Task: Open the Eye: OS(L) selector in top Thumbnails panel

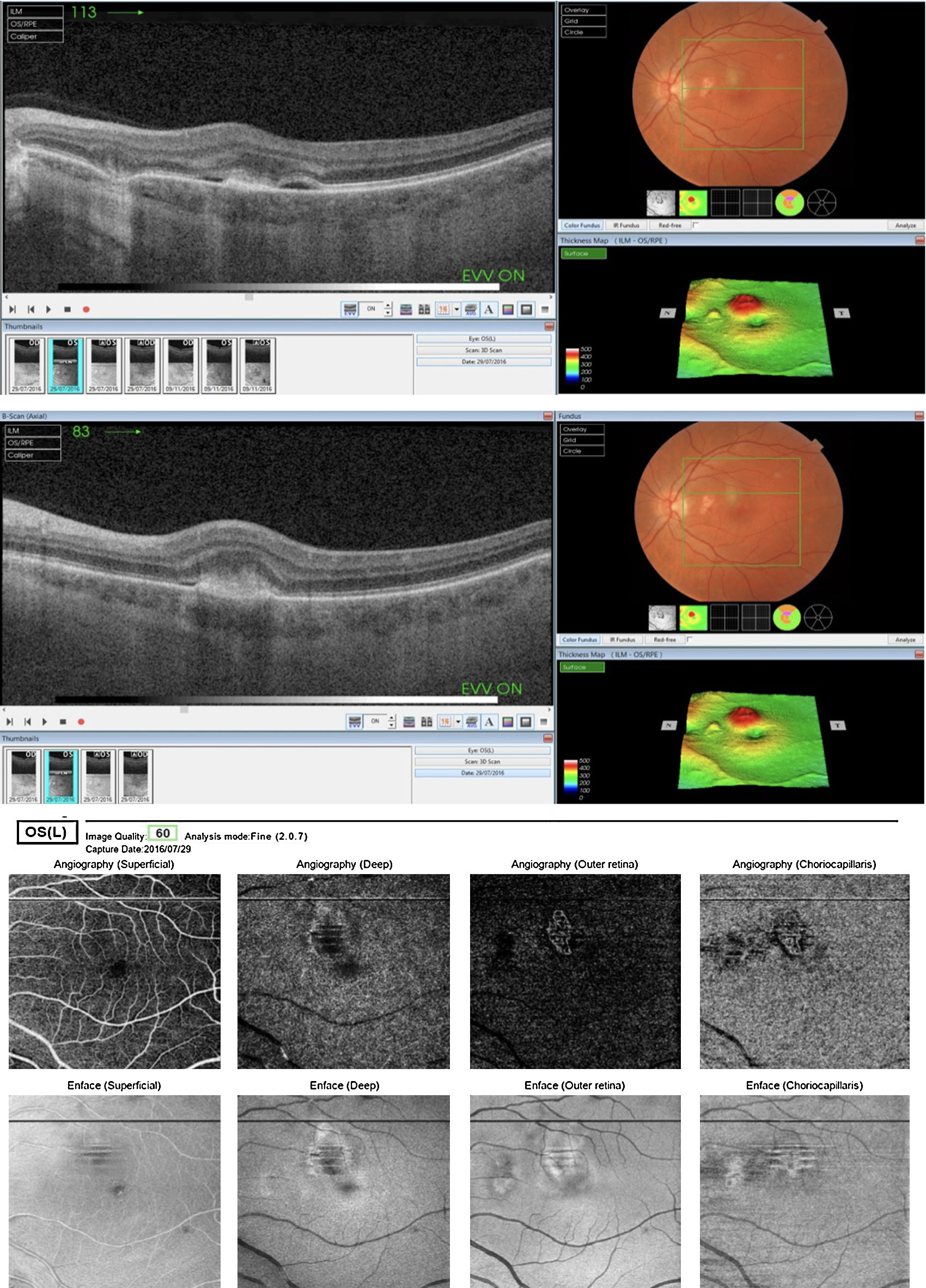Action: 484,338
